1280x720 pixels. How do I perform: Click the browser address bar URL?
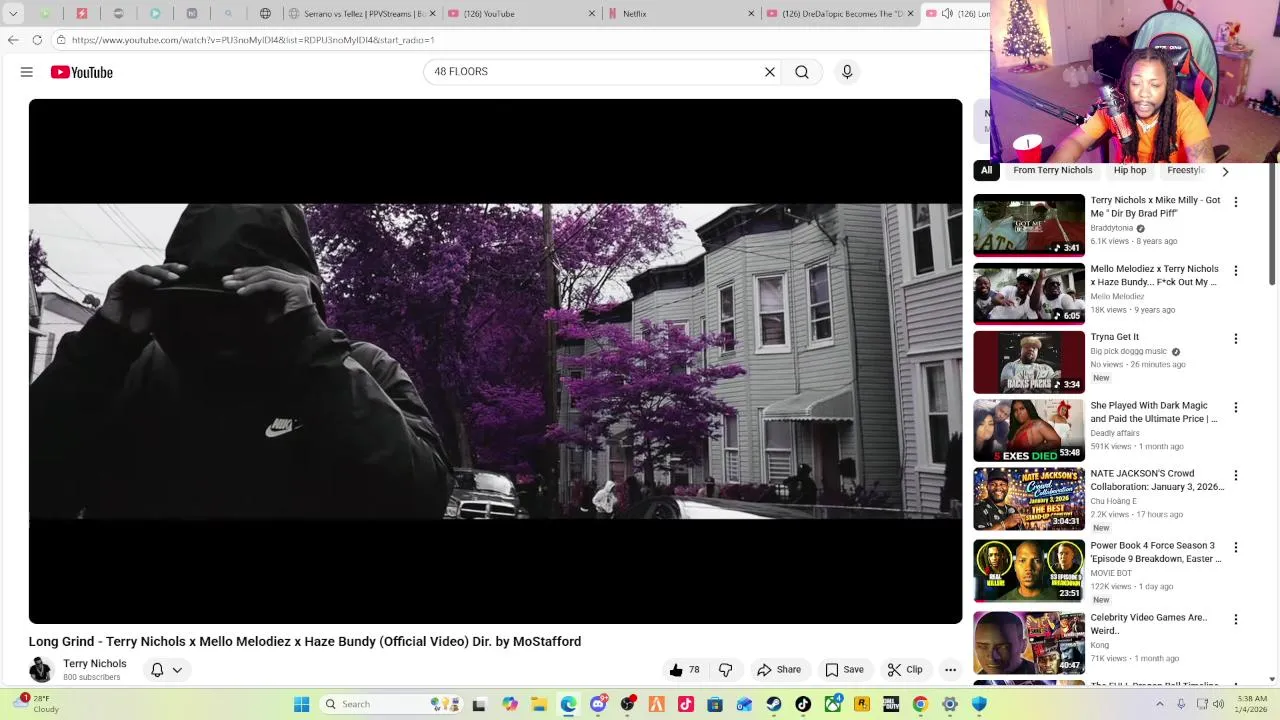(x=253, y=40)
